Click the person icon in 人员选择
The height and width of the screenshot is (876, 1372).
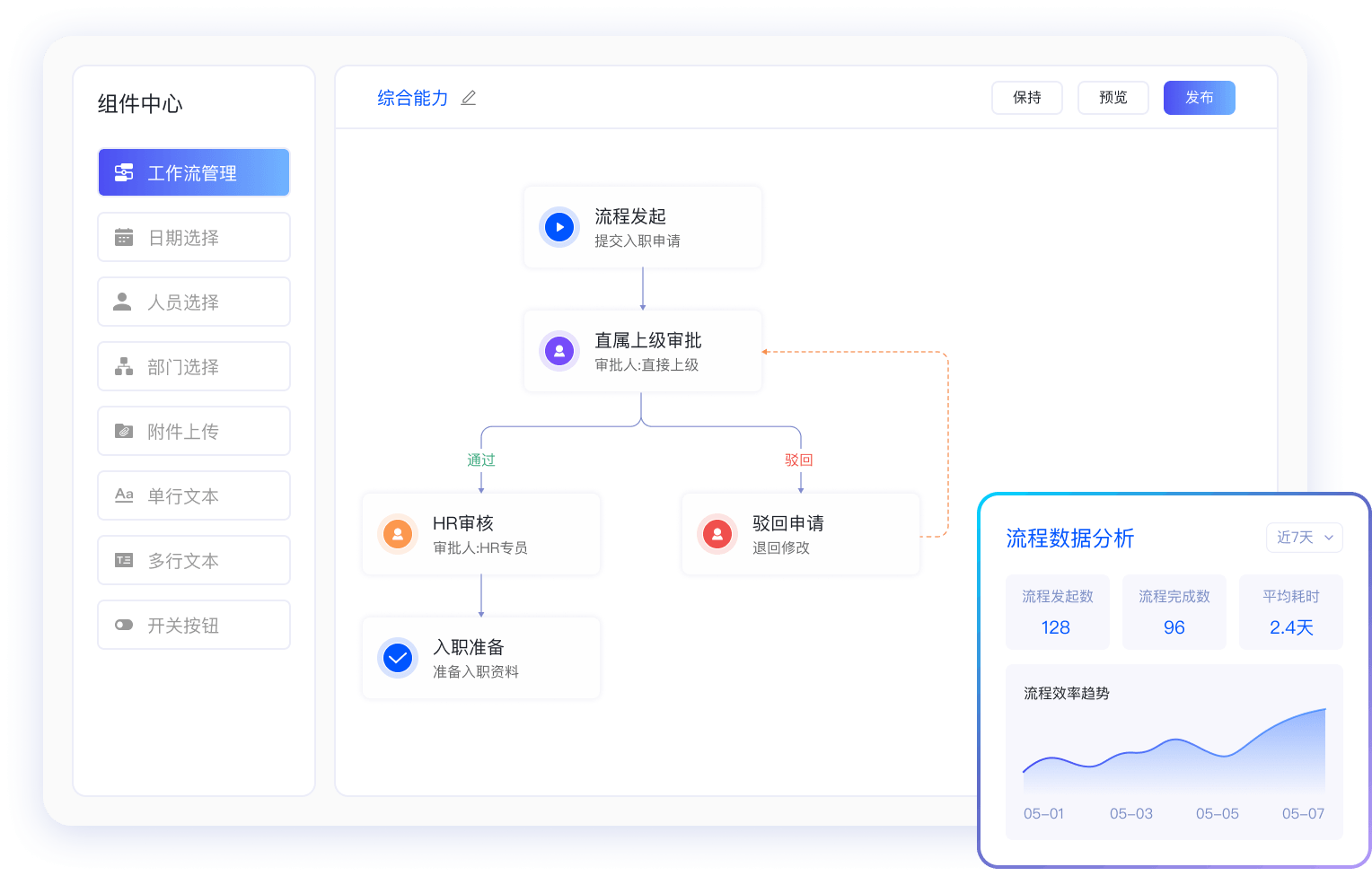(x=122, y=302)
